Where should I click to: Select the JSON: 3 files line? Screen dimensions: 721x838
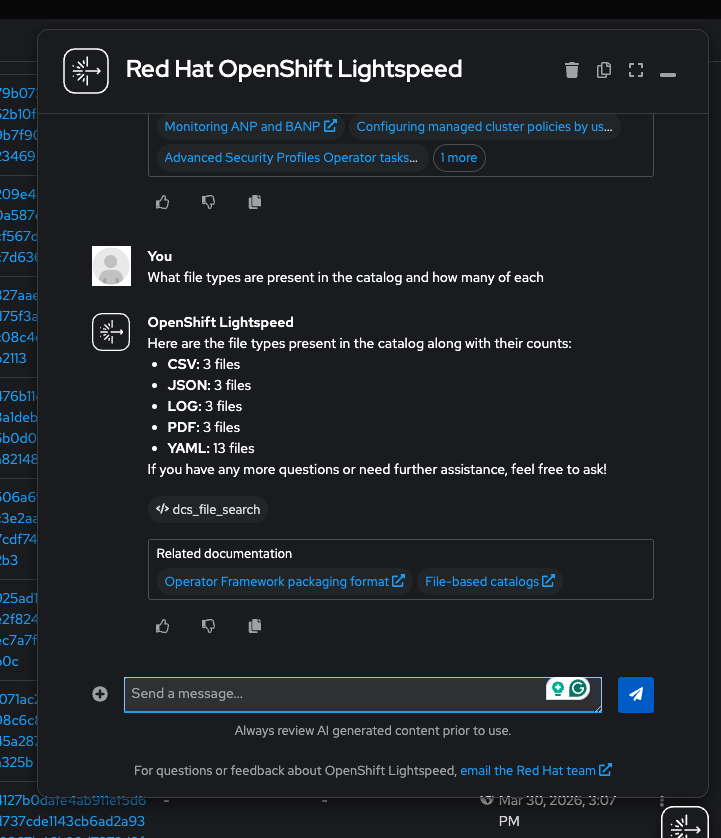point(209,385)
